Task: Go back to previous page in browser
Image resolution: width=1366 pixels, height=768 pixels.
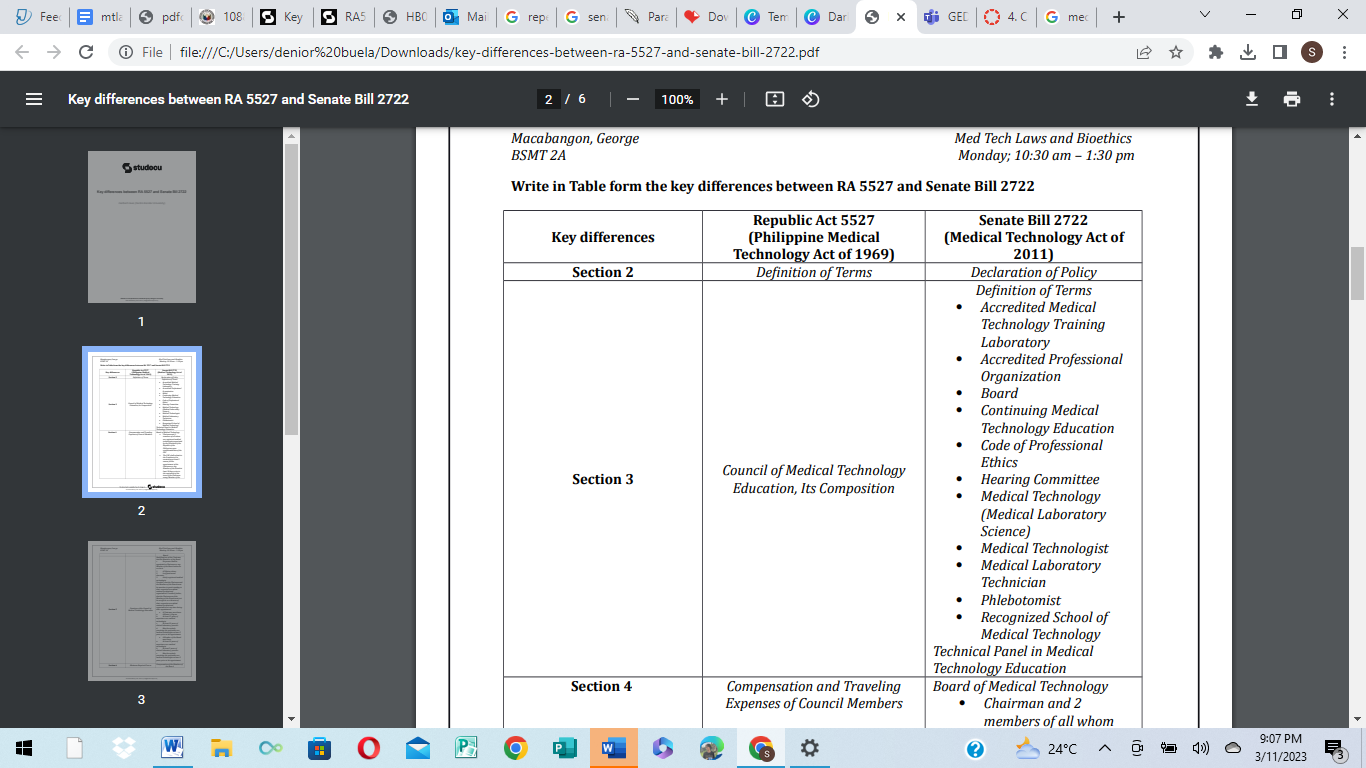Action: 22,52
